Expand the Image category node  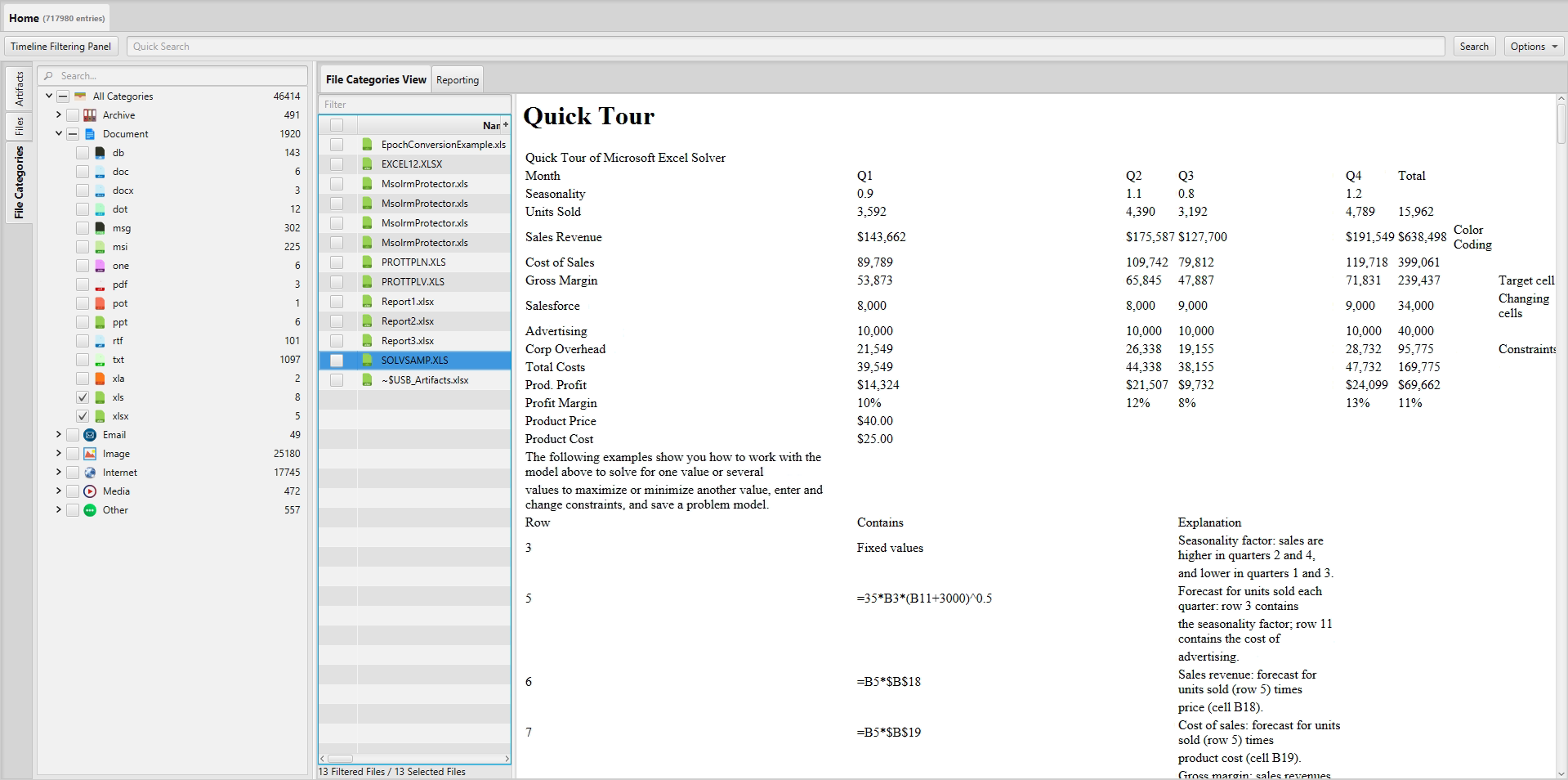(x=59, y=454)
